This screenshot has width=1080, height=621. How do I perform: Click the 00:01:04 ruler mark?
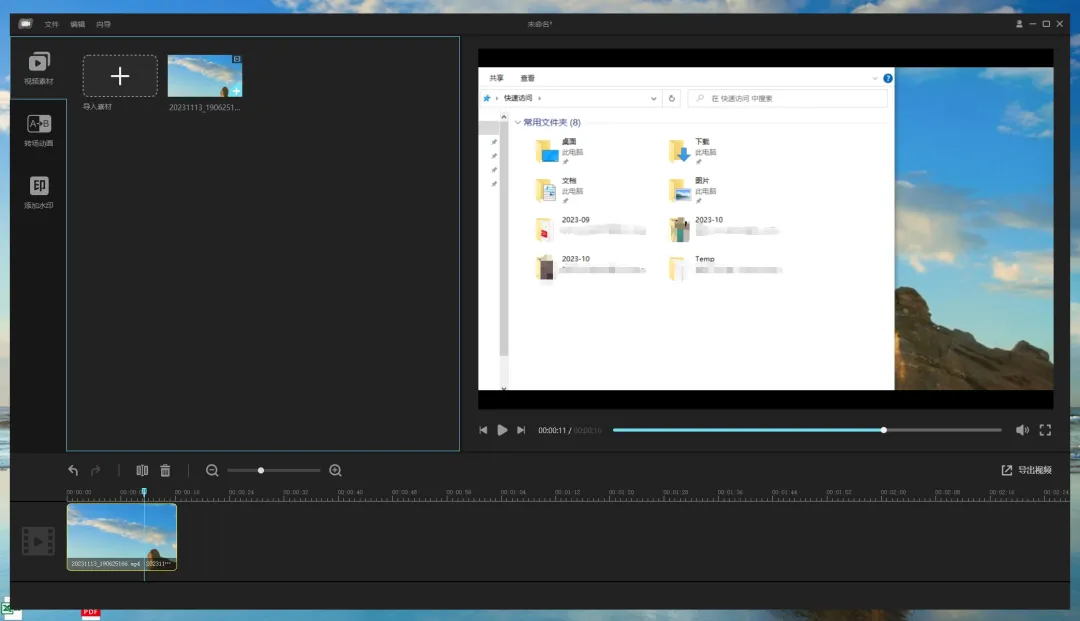(x=513, y=492)
